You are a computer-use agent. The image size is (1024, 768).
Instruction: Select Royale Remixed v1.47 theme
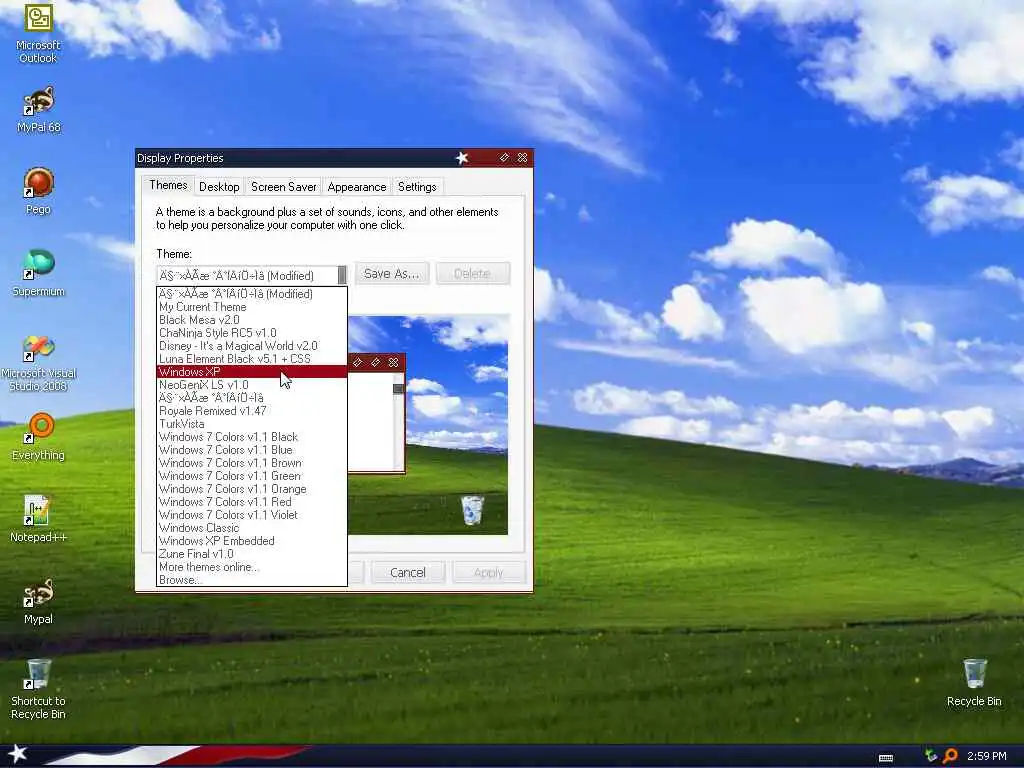tap(252, 411)
